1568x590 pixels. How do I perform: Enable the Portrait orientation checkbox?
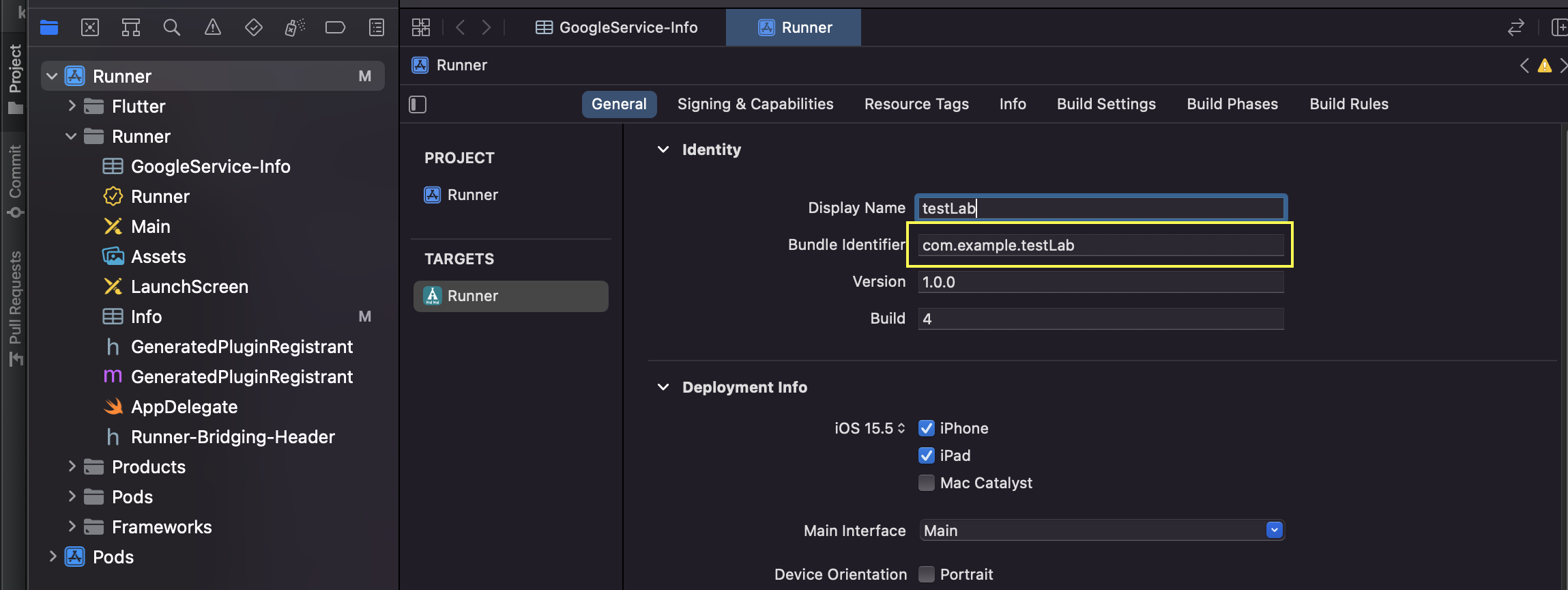click(926, 574)
